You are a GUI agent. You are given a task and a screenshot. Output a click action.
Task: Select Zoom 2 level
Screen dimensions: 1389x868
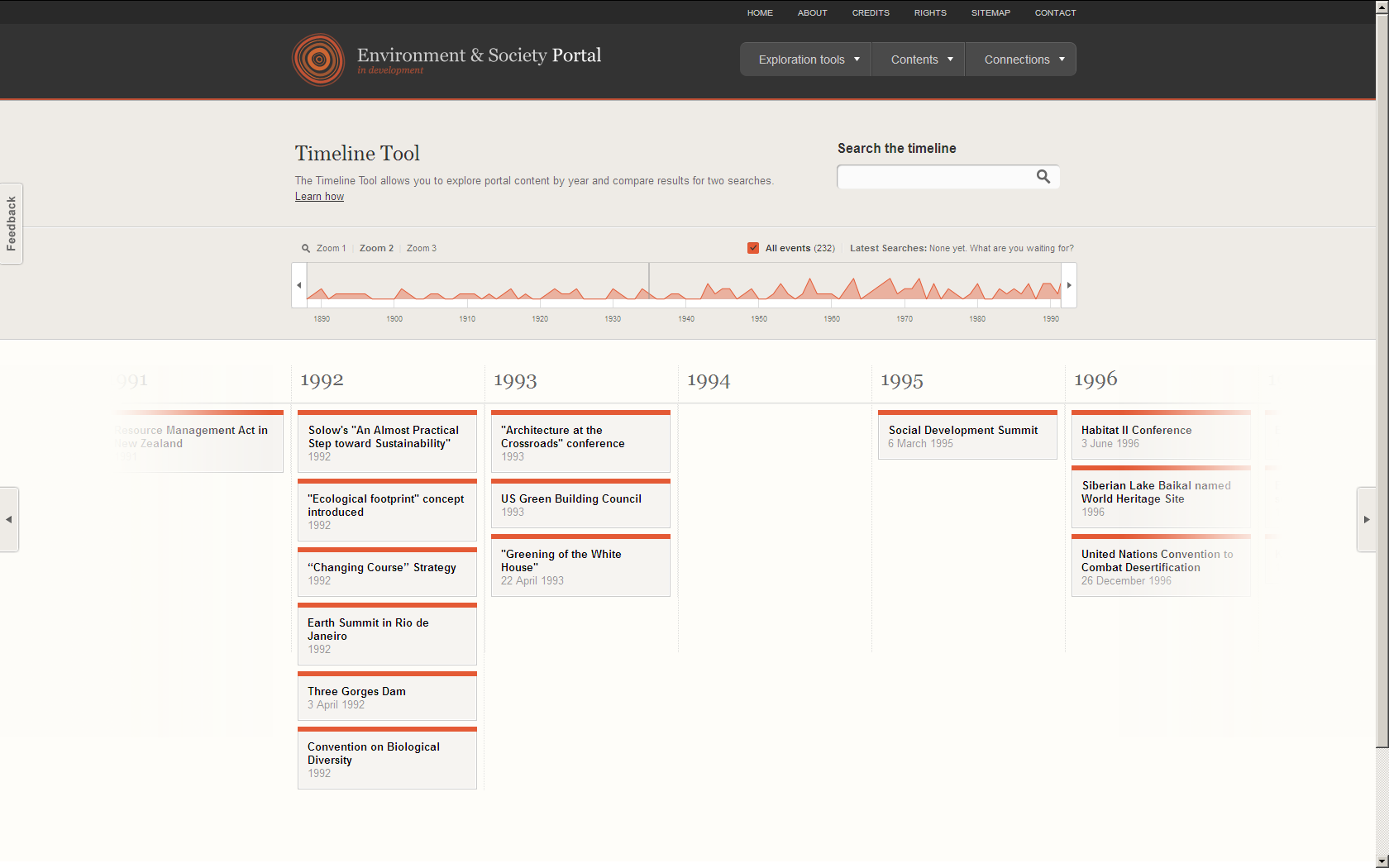pos(376,248)
